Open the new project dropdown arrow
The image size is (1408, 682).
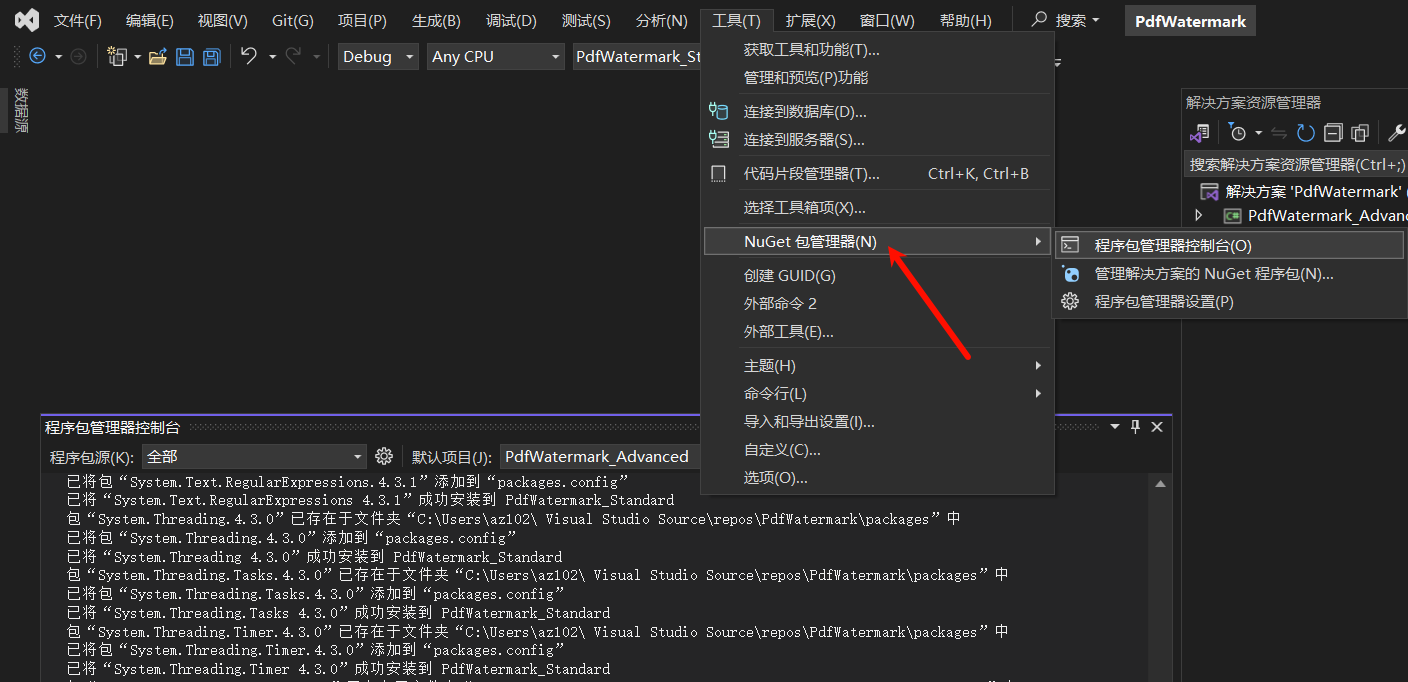137,57
